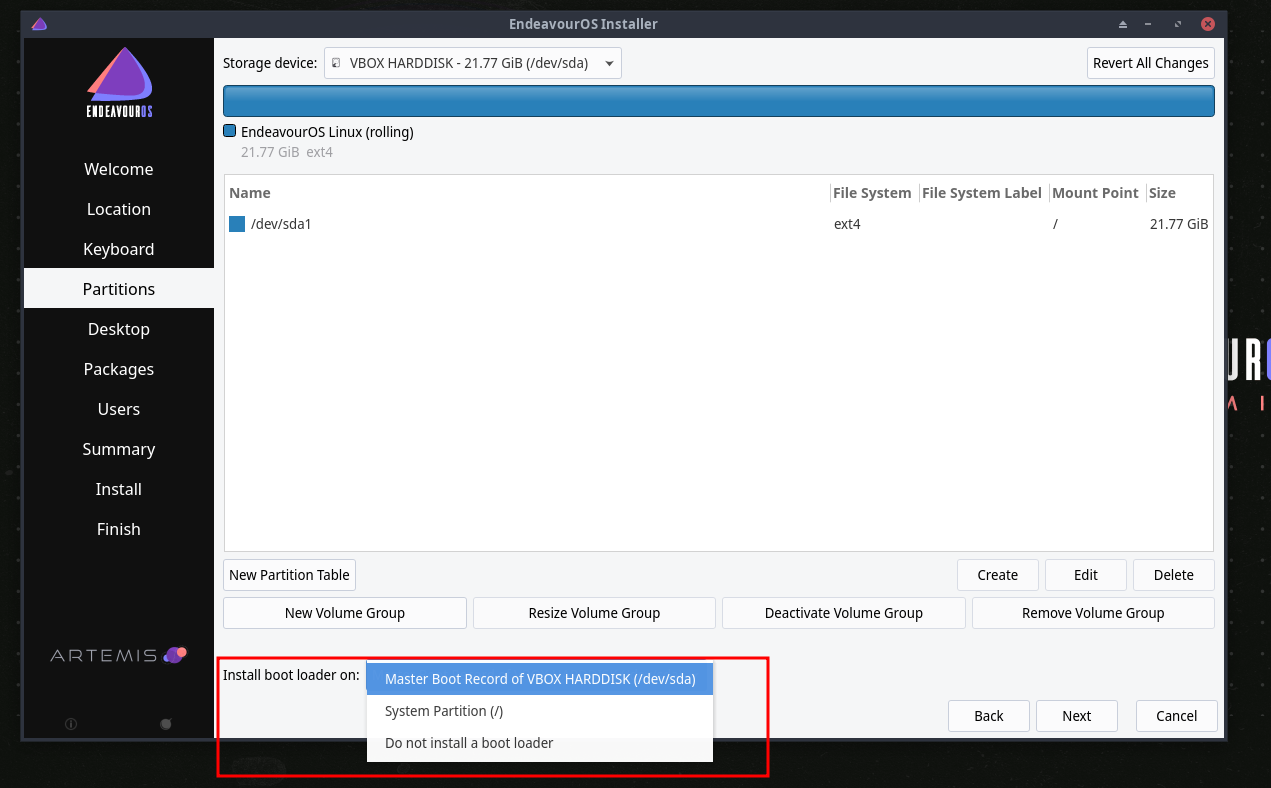
Task: Open the Storage device dropdown
Action: pos(608,62)
